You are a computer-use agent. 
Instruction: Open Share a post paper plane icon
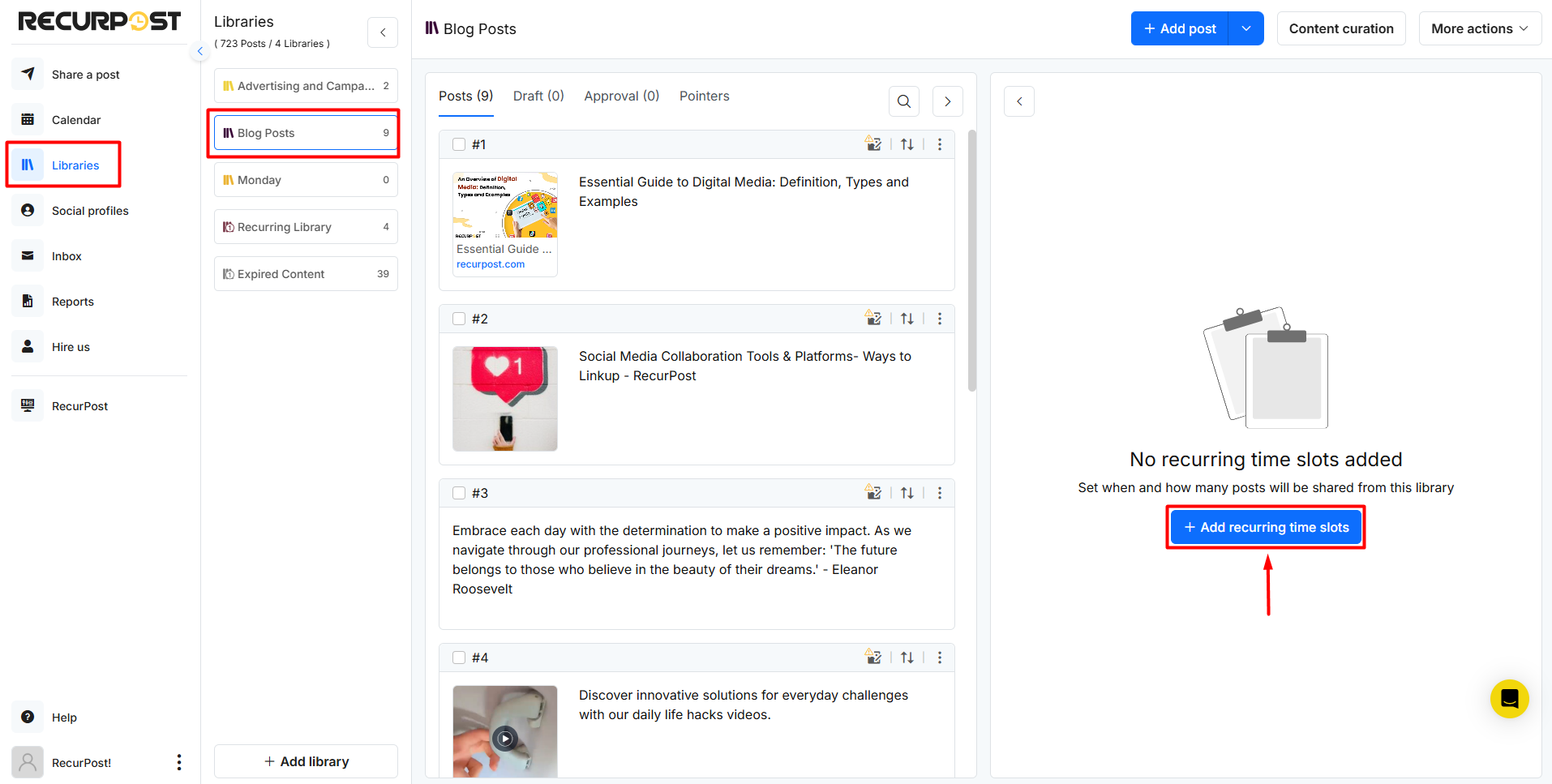point(28,74)
